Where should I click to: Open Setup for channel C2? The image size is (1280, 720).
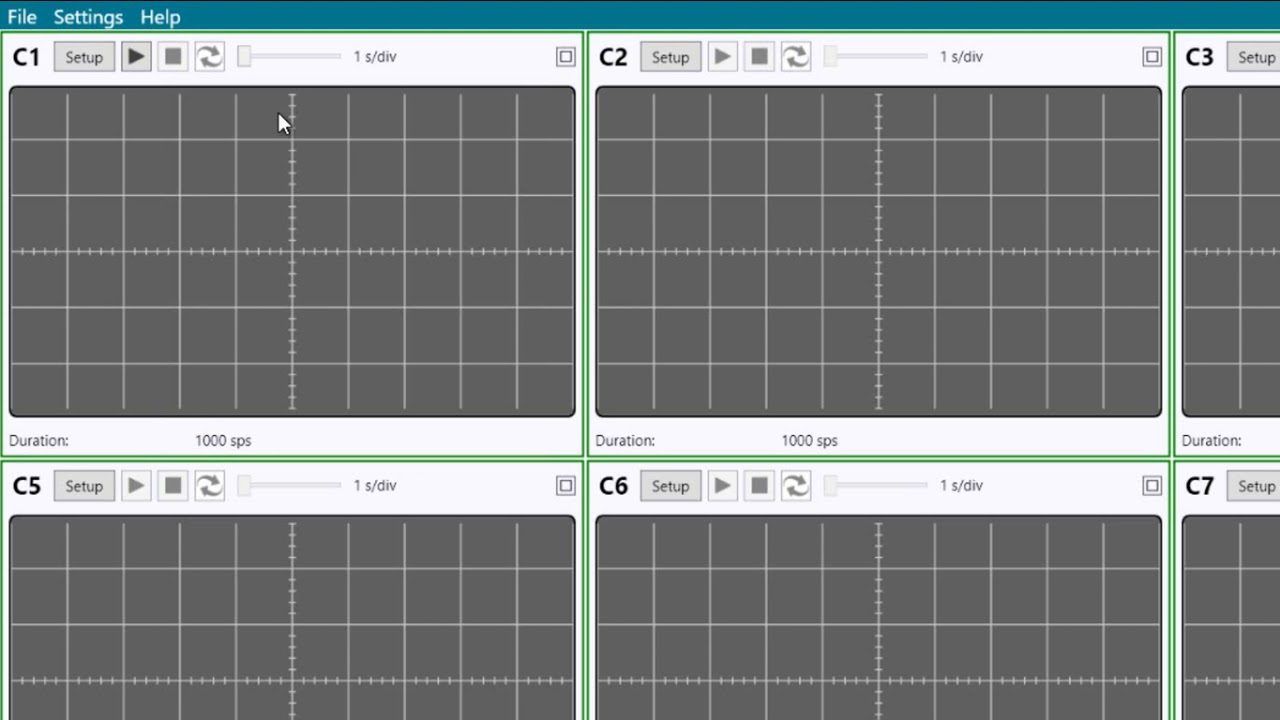[670, 57]
